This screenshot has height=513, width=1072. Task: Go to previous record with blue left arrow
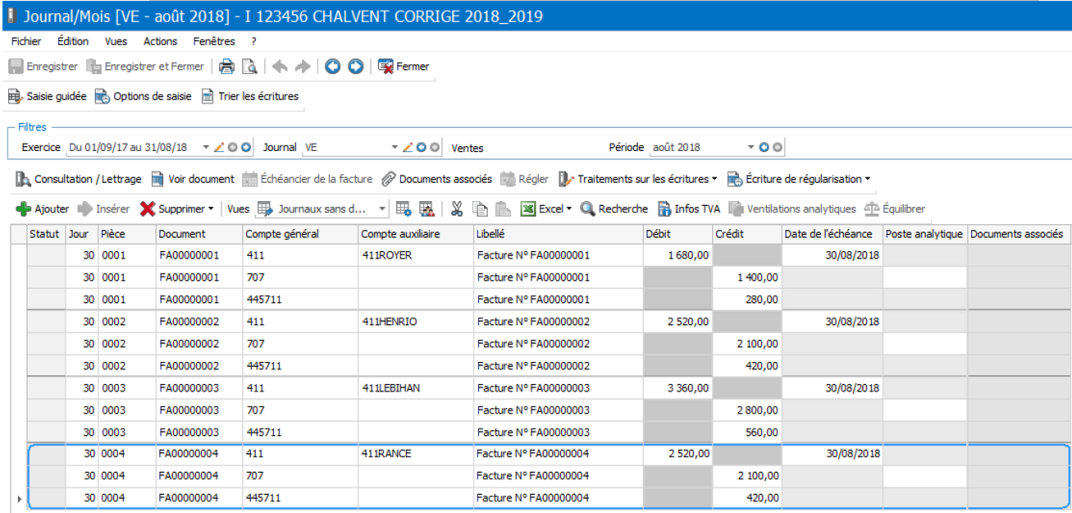point(332,66)
